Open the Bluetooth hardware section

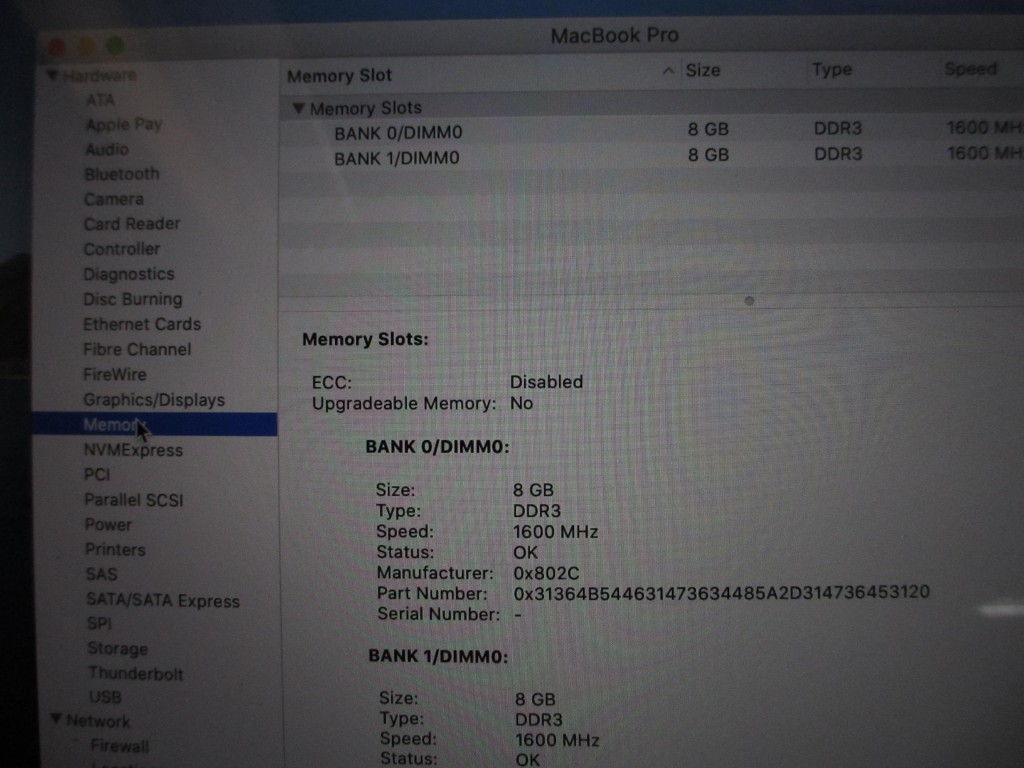pos(121,174)
